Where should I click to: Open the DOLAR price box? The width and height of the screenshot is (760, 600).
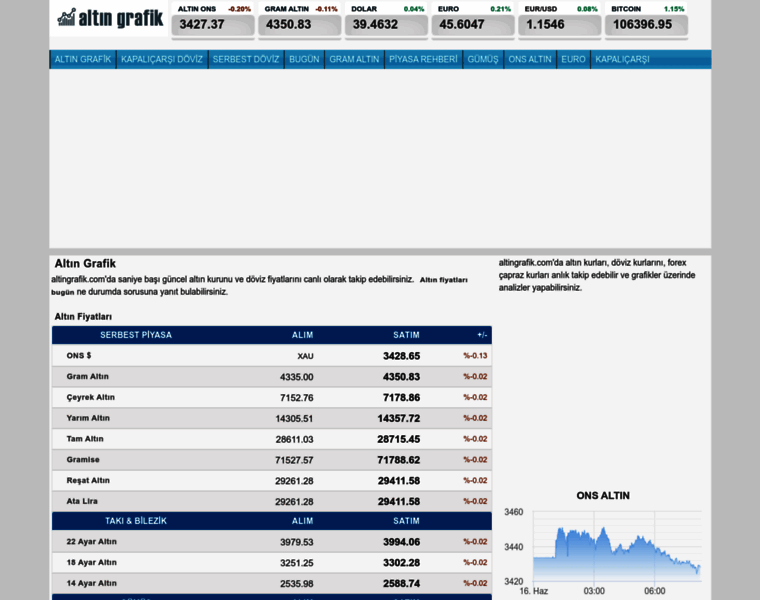tap(386, 20)
